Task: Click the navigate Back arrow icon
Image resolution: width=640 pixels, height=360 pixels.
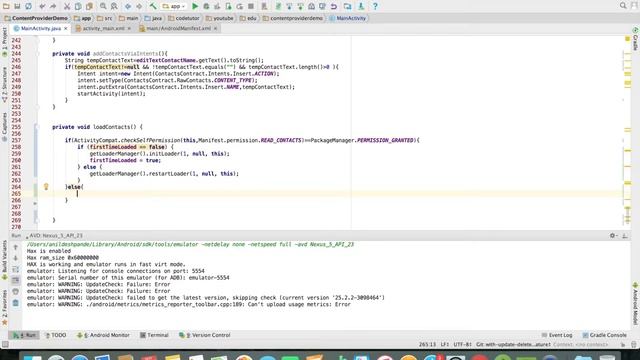Action: [128, 6]
